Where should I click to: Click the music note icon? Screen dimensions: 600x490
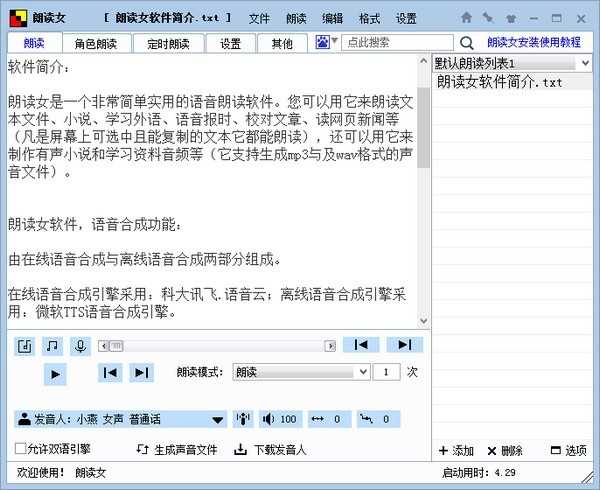pos(53,345)
